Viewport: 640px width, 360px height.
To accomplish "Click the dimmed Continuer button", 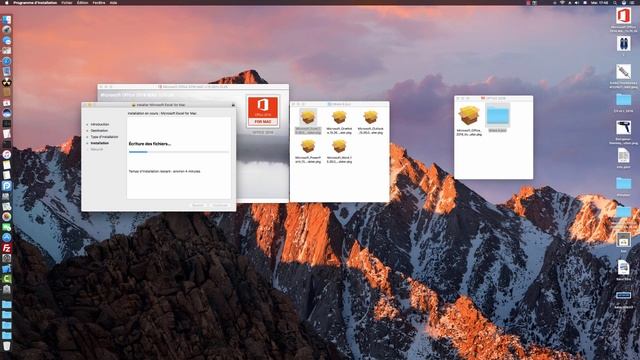I will [x=220, y=205].
